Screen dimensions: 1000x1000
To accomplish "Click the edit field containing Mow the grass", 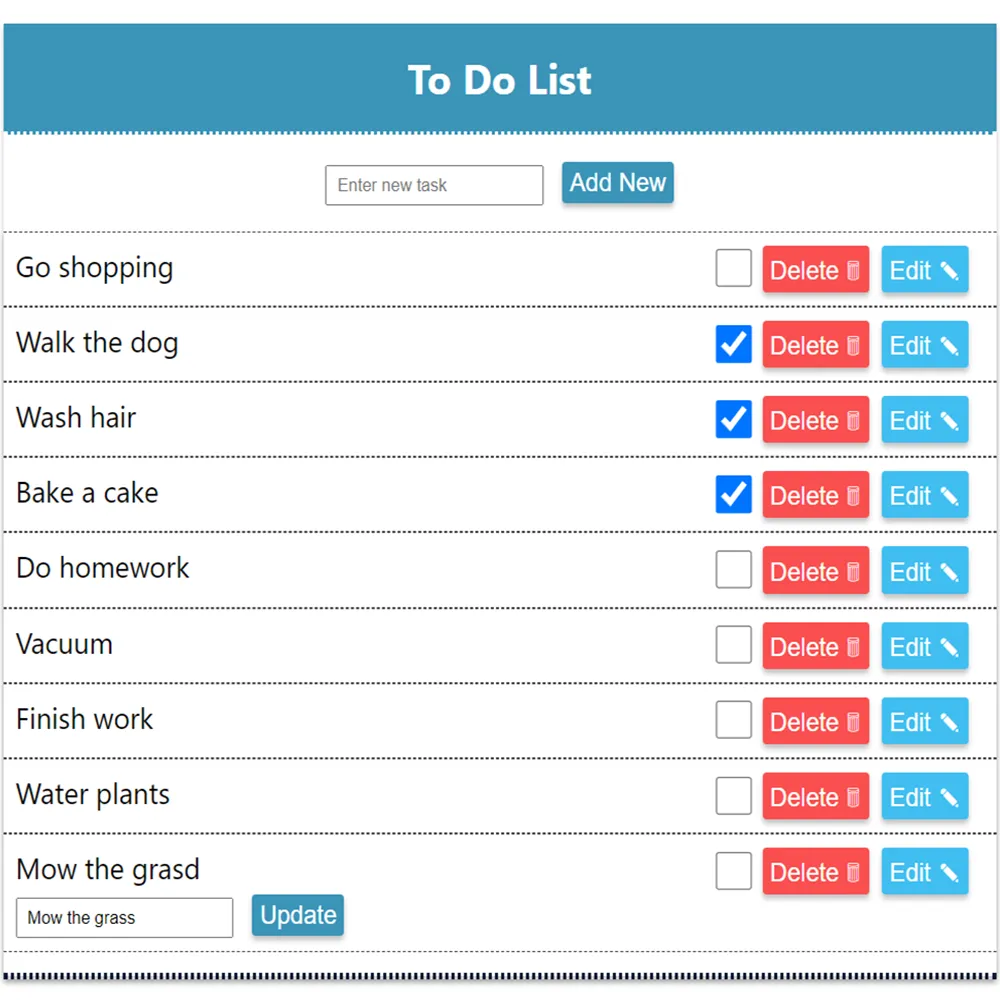I will (125, 918).
